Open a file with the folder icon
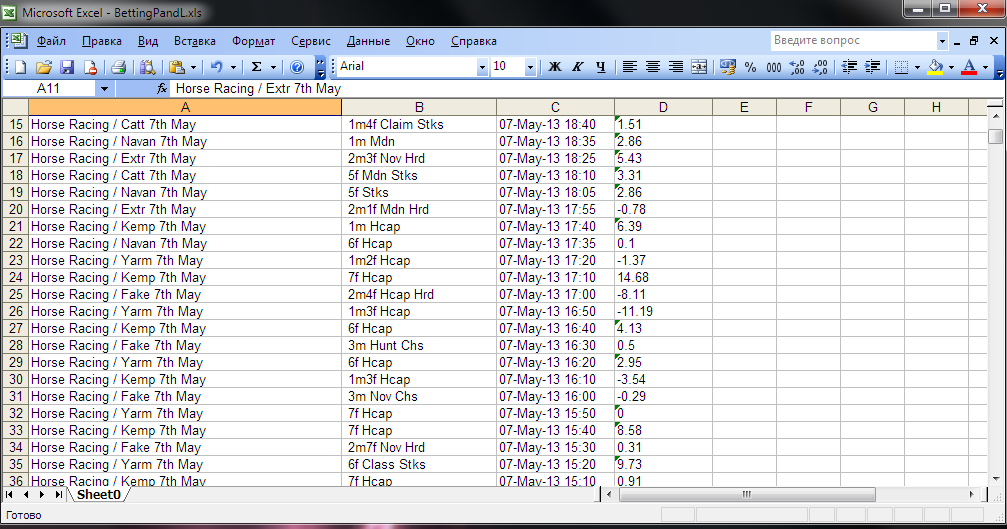1007x529 pixels. pos(44,67)
